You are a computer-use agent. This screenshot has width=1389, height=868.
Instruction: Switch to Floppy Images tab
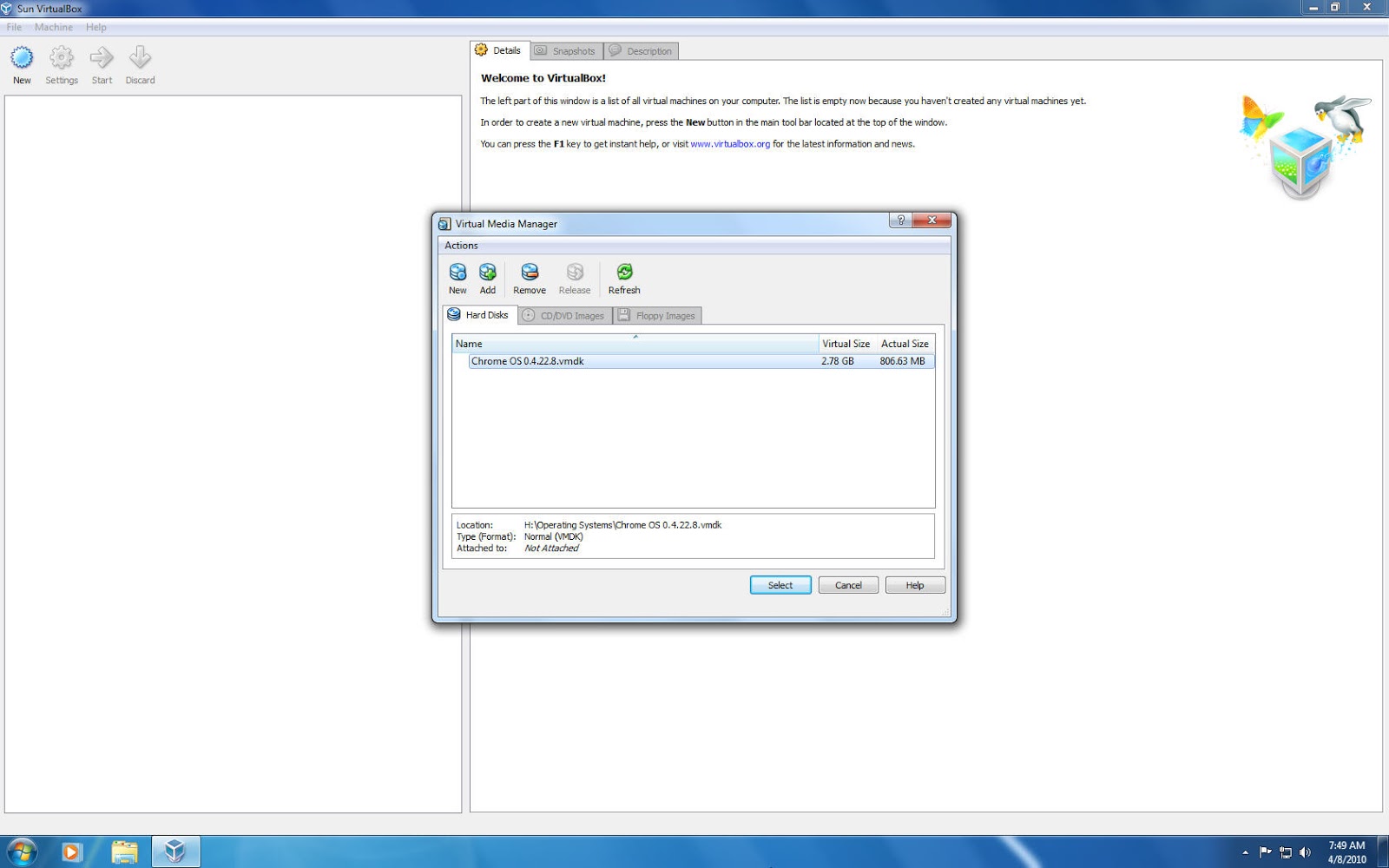click(657, 316)
